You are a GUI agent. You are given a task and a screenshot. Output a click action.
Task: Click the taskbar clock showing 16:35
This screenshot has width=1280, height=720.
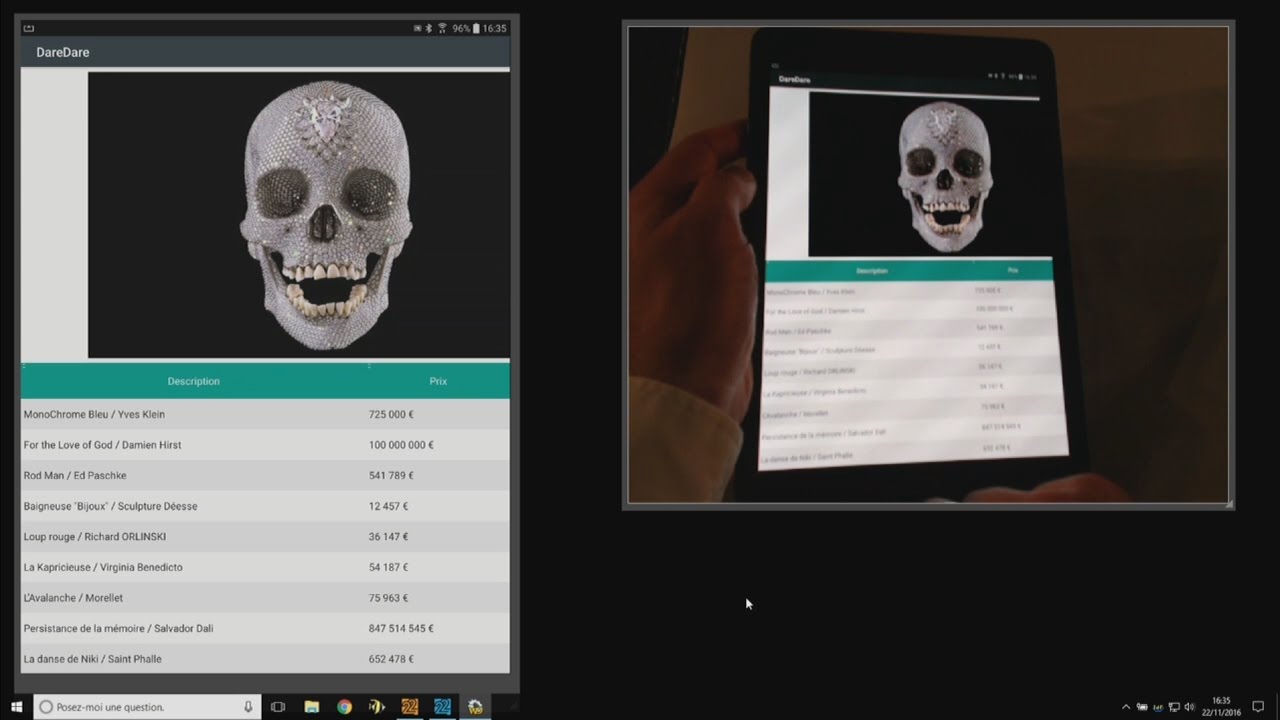(x=1221, y=707)
